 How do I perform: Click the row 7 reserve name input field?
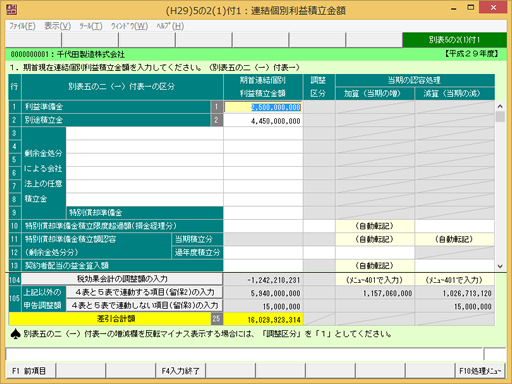[144, 186]
